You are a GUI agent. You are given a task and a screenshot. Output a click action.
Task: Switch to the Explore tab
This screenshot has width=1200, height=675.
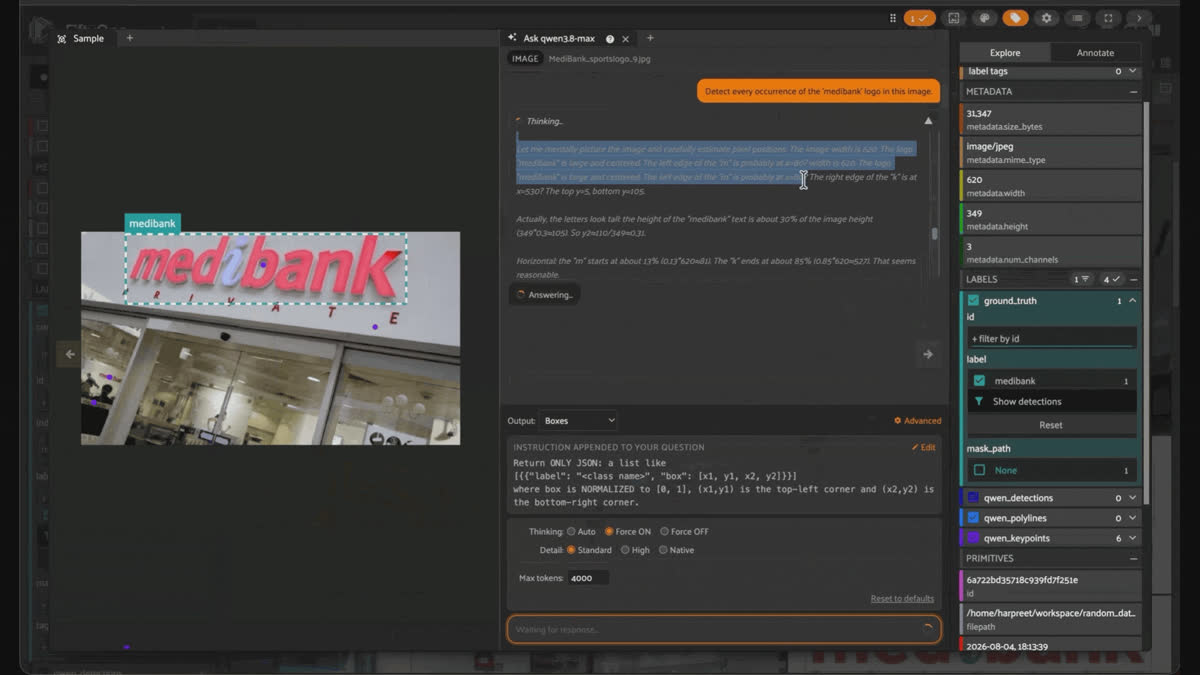1005,53
